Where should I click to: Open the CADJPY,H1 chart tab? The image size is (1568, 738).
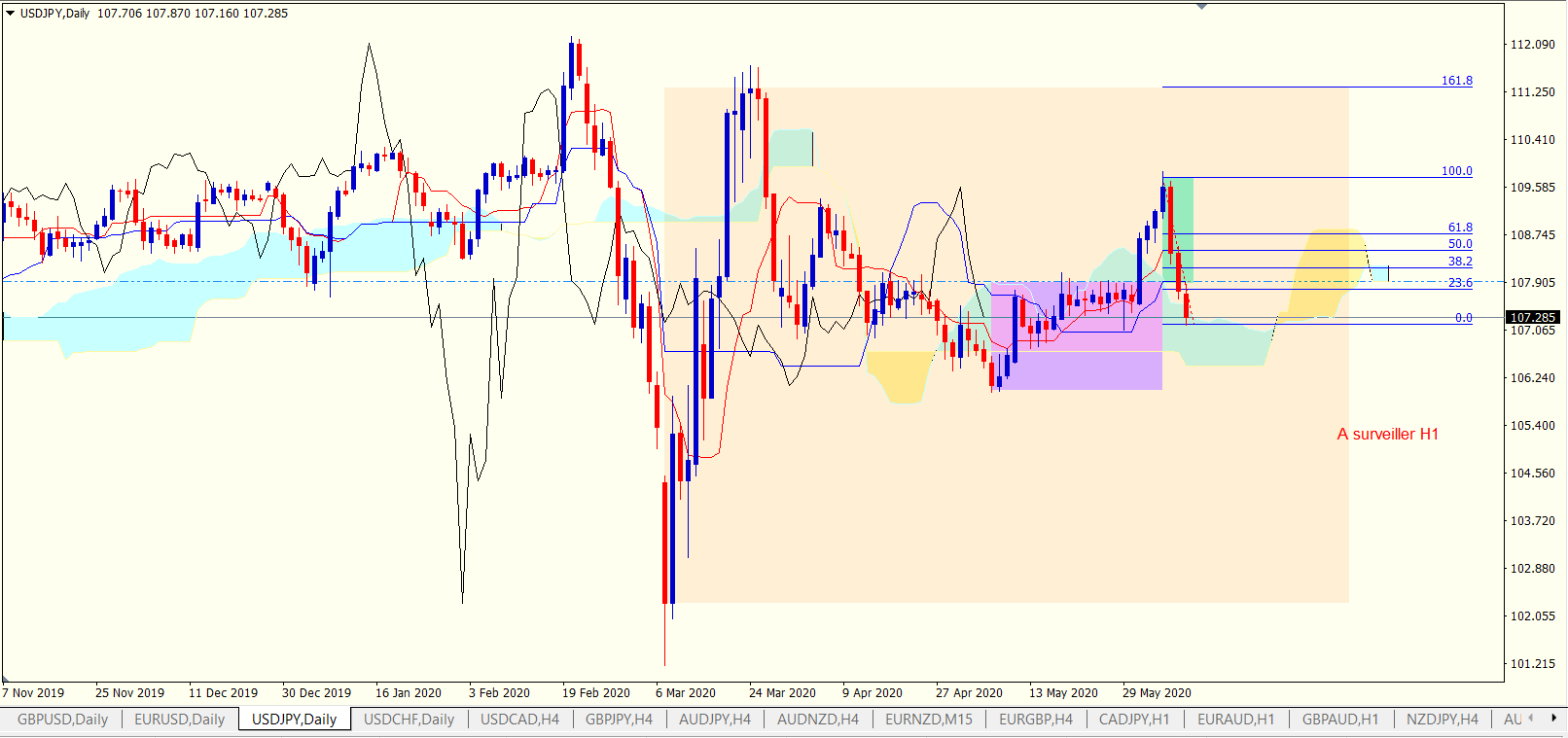[x=1134, y=720]
